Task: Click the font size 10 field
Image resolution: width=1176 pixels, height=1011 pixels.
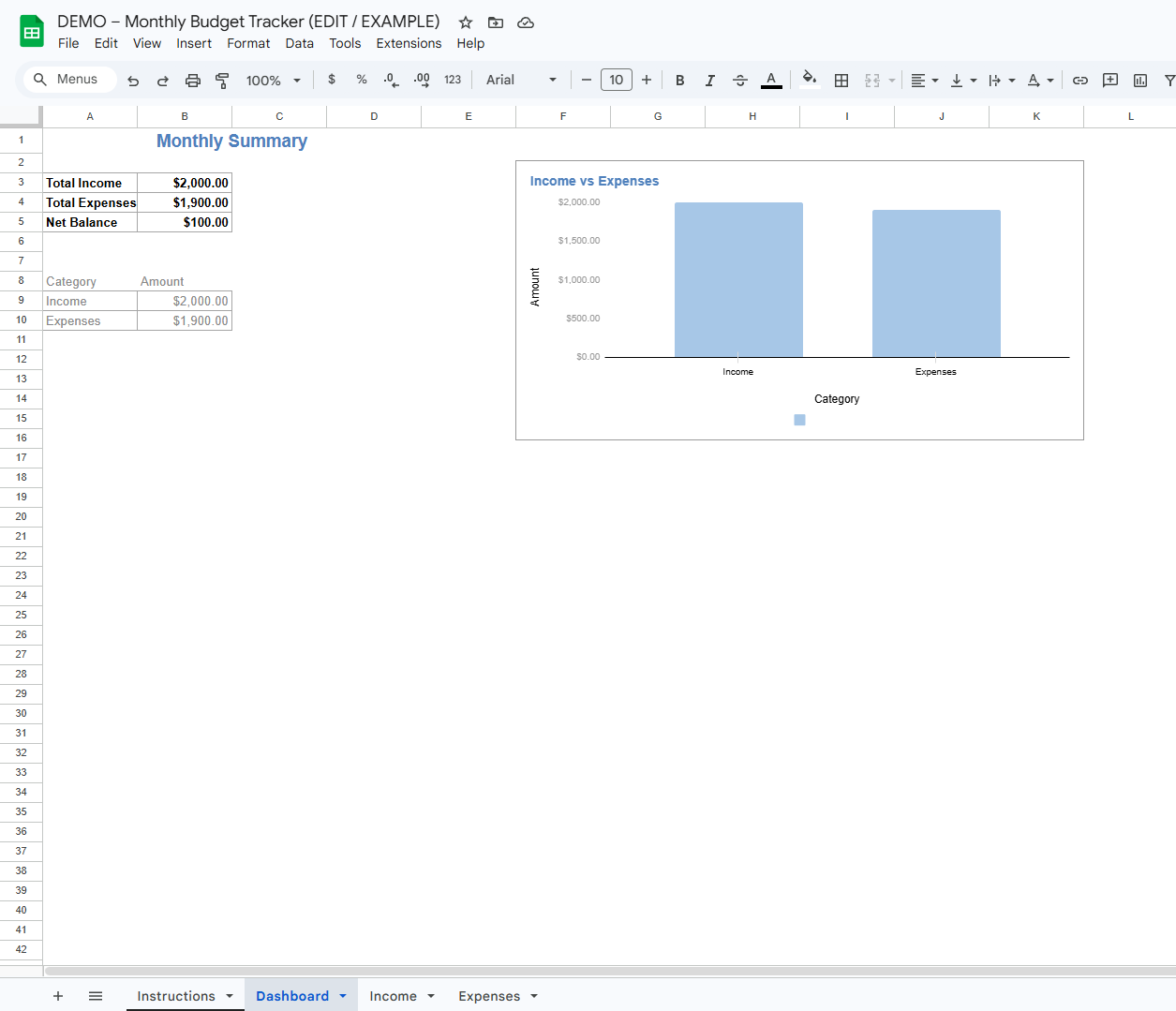Action: [617, 80]
